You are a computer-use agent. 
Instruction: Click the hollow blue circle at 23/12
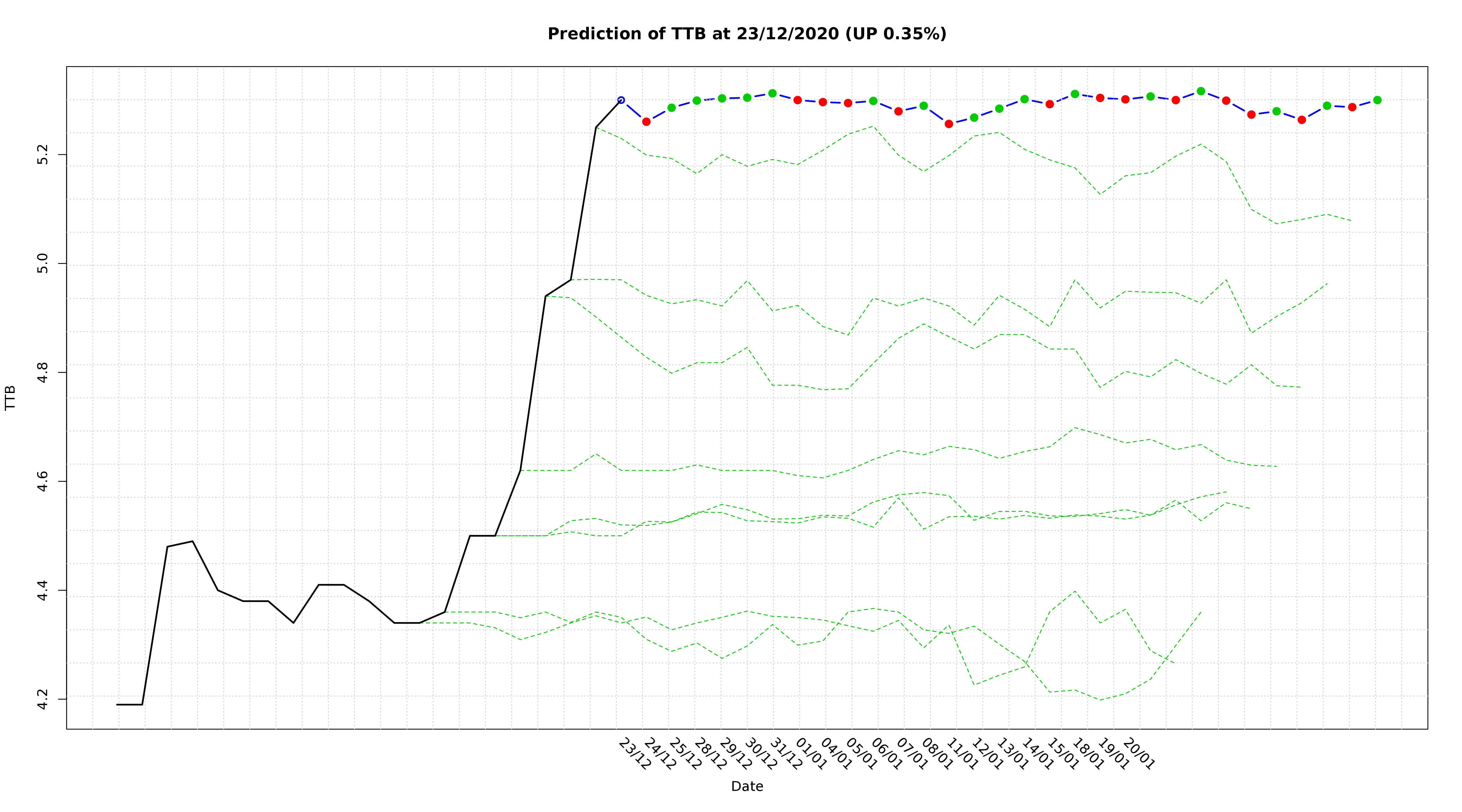(621, 100)
